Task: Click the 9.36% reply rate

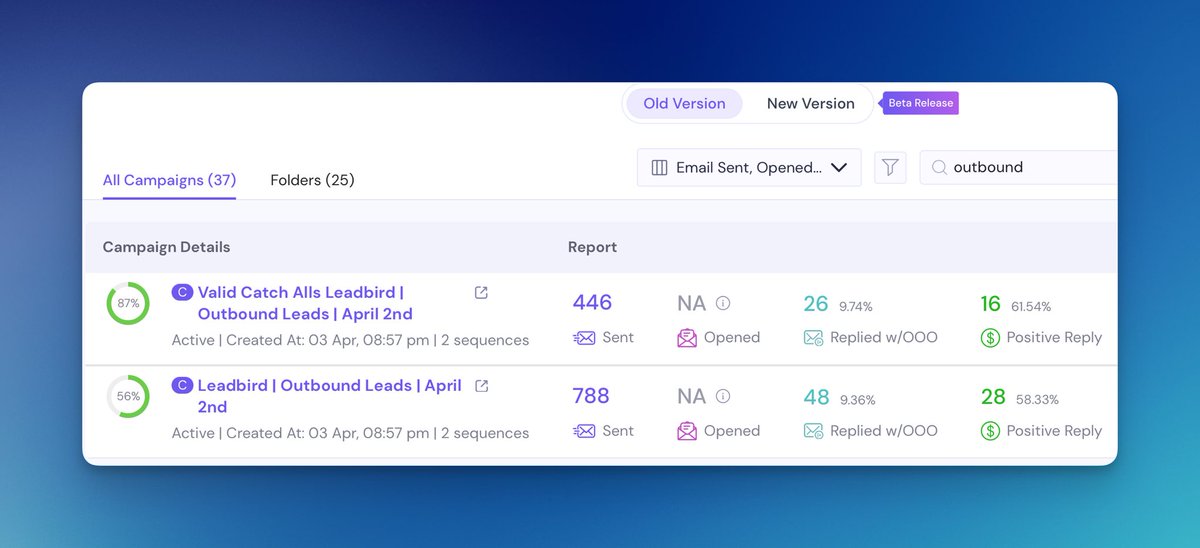Action: pyautogui.click(x=857, y=399)
